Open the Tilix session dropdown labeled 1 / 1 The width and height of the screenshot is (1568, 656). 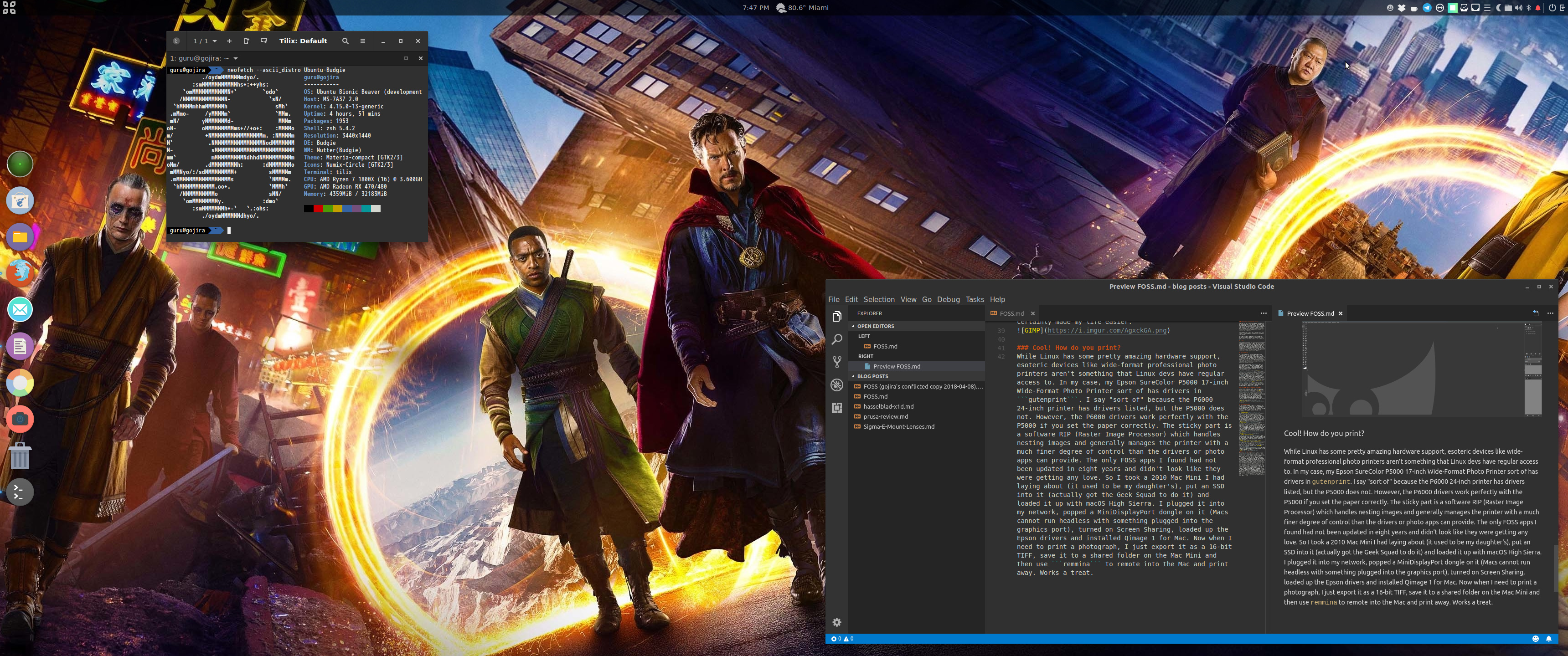pyautogui.click(x=203, y=41)
